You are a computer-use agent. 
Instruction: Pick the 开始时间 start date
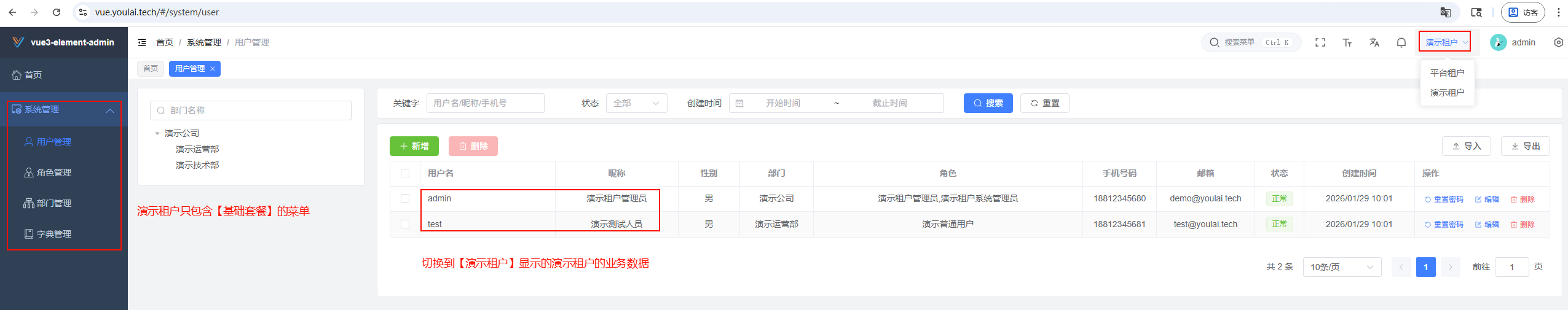[x=783, y=103]
